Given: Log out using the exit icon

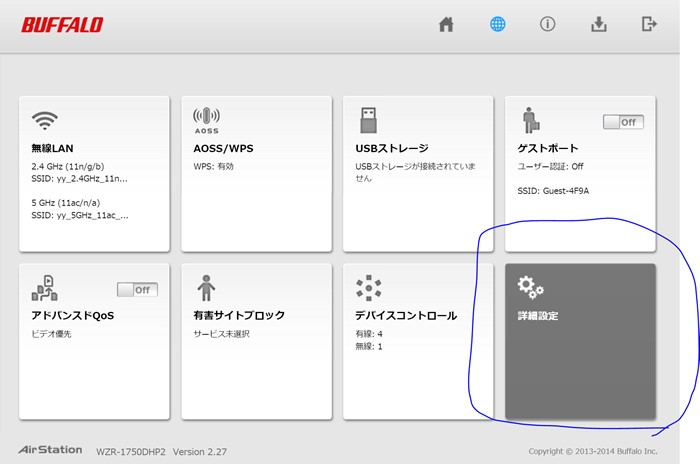Looking at the screenshot, I should (x=649, y=24).
